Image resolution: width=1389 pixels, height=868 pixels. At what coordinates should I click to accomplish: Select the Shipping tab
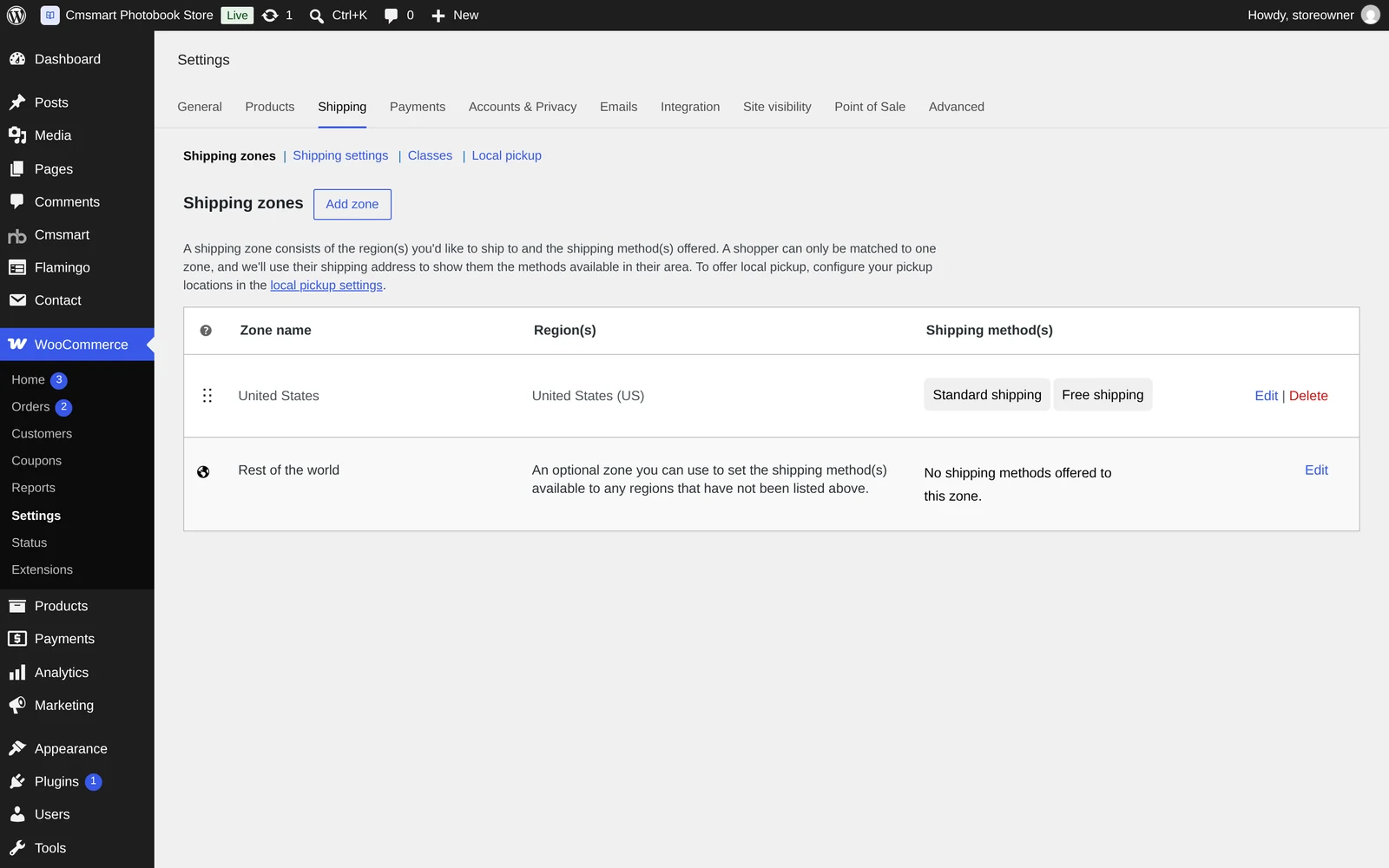coord(342,107)
